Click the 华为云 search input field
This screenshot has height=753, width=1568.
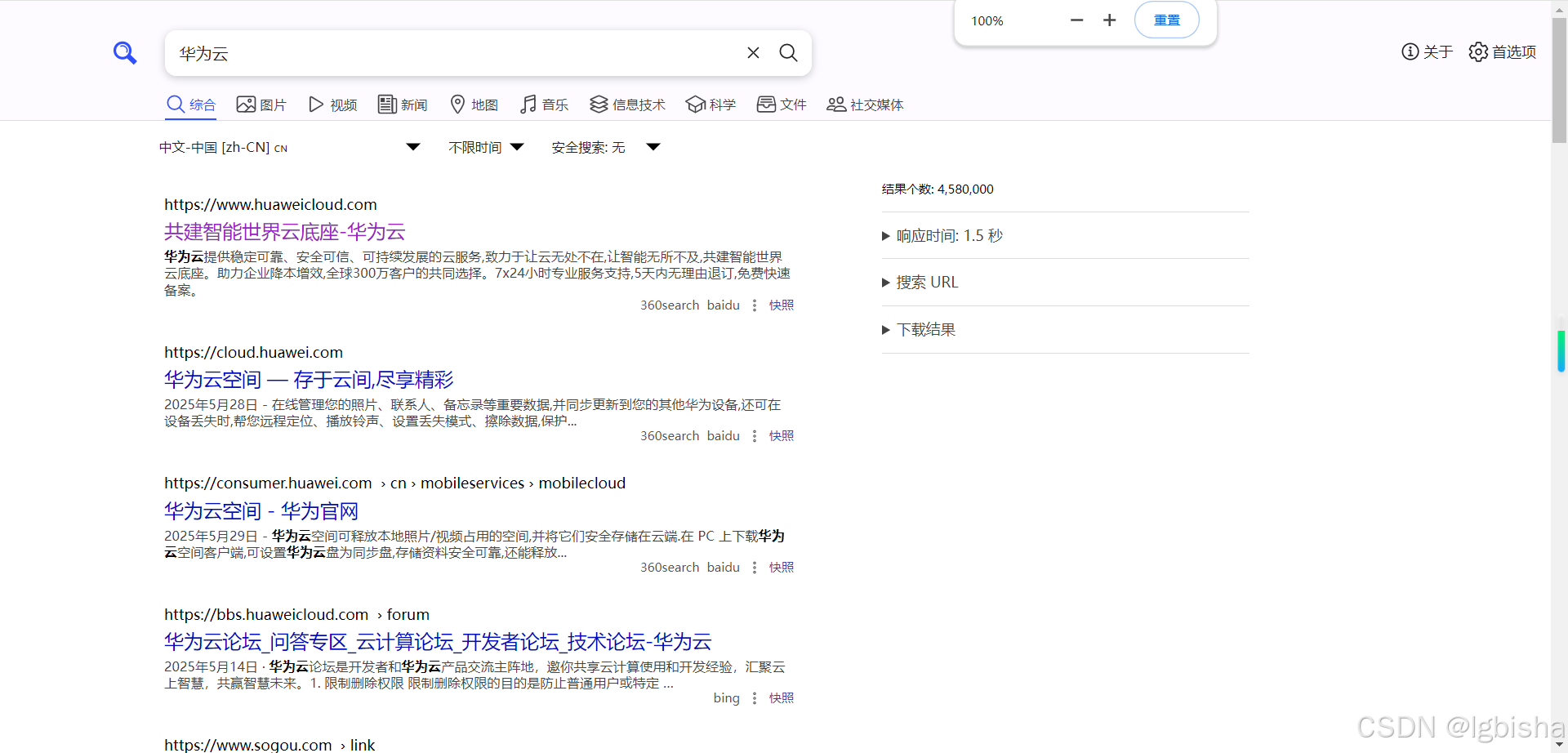click(x=453, y=53)
